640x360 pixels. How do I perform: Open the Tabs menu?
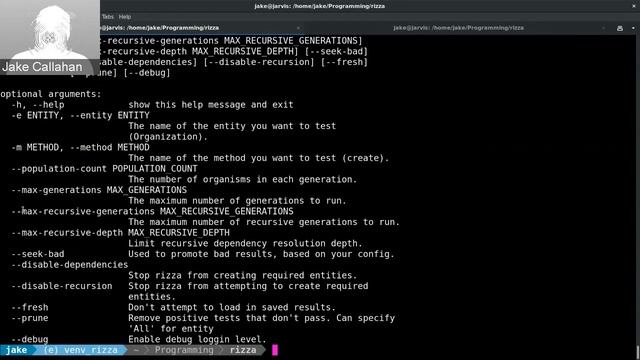(x=108, y=17)
